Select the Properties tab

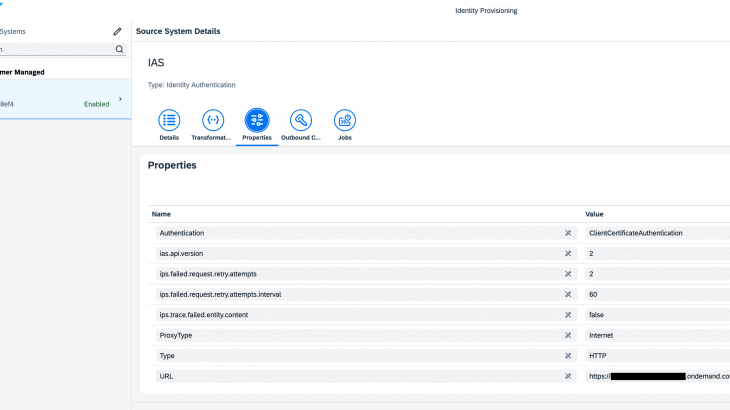click(257, 121)
